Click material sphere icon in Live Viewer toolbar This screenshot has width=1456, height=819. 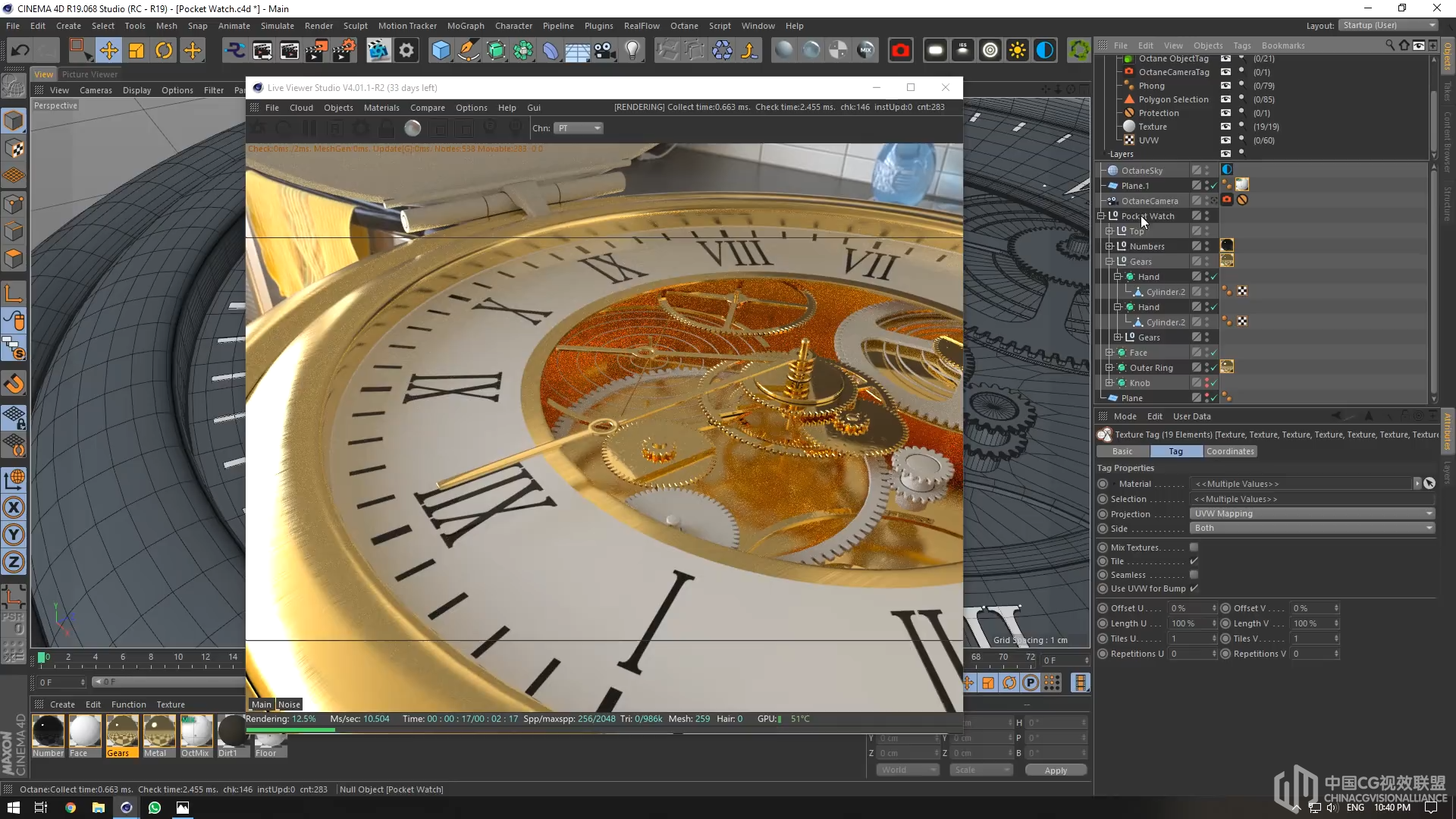tap(413, 128)
